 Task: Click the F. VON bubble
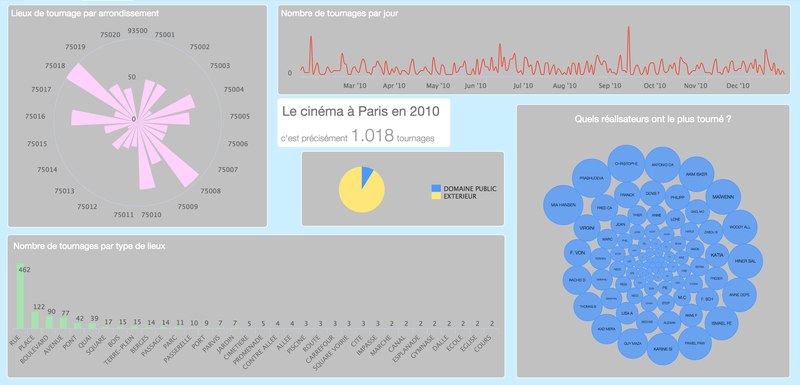pyautogui.click(x=578, y=252)
